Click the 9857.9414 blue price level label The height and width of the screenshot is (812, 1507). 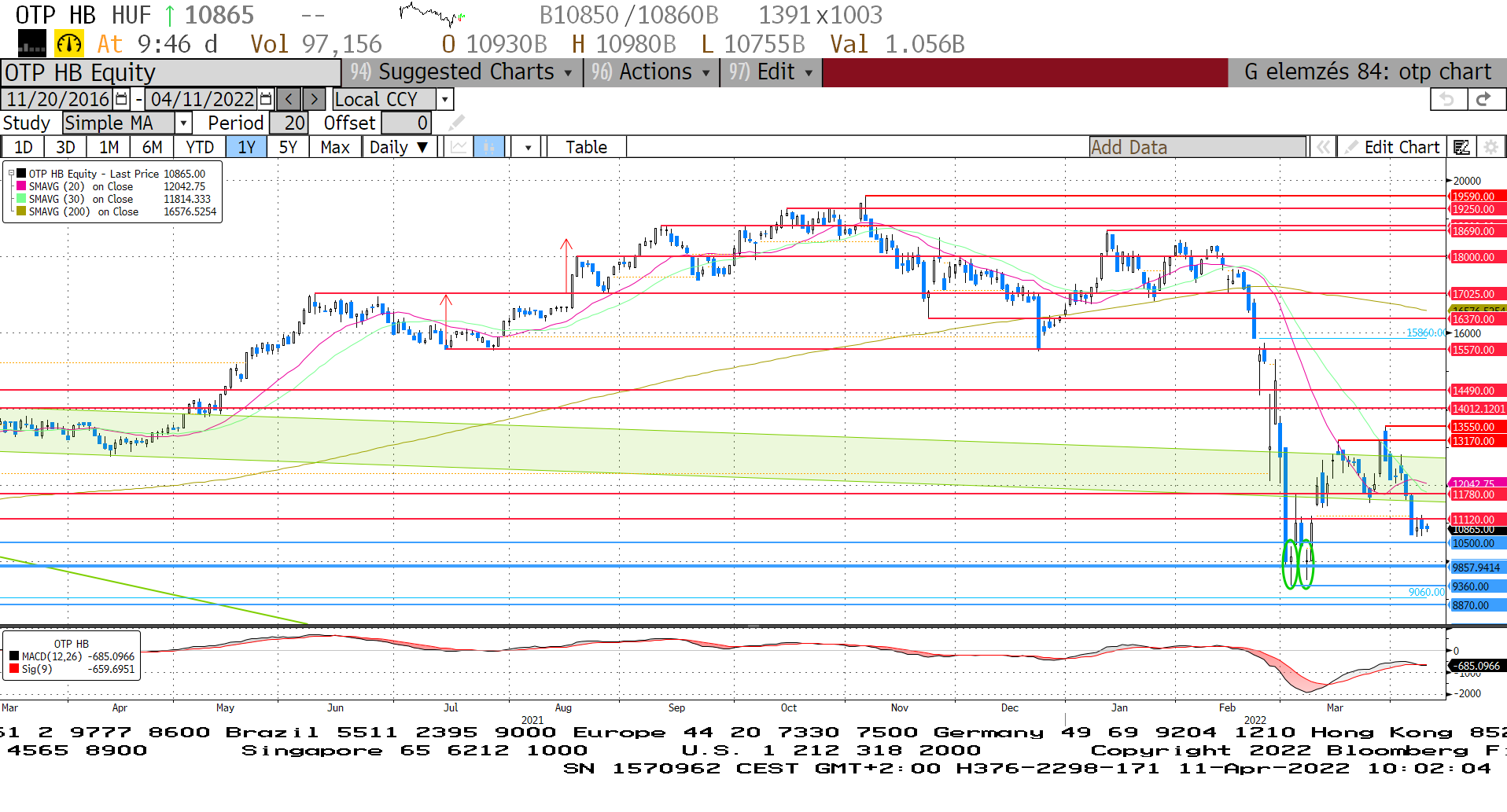click(x=1476, y=568)
